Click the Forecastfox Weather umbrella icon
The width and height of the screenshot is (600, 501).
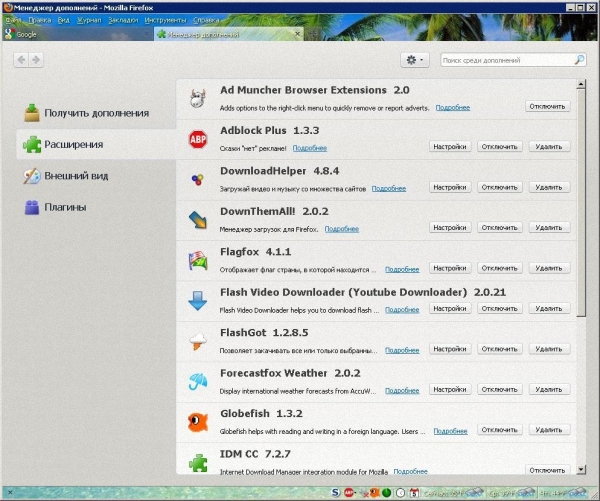[x=198, y=382]
